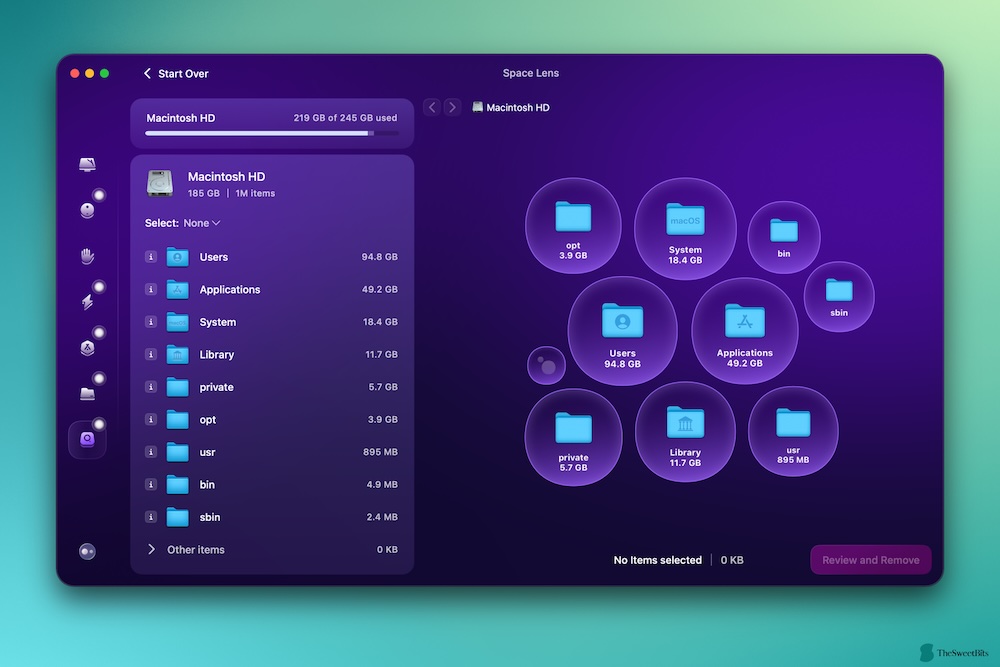
Task: Select the Protection hand icon
Action: 88,256
